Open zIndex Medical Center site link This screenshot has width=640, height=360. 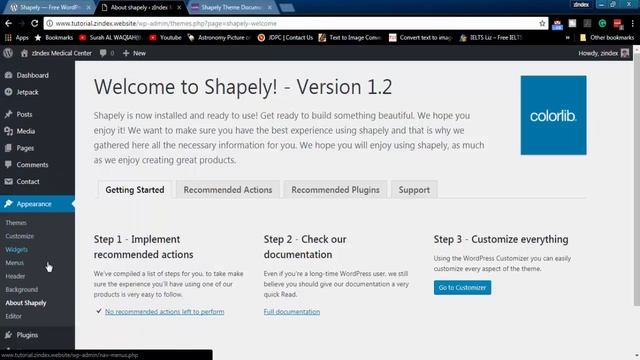click(x=56, y=53)
